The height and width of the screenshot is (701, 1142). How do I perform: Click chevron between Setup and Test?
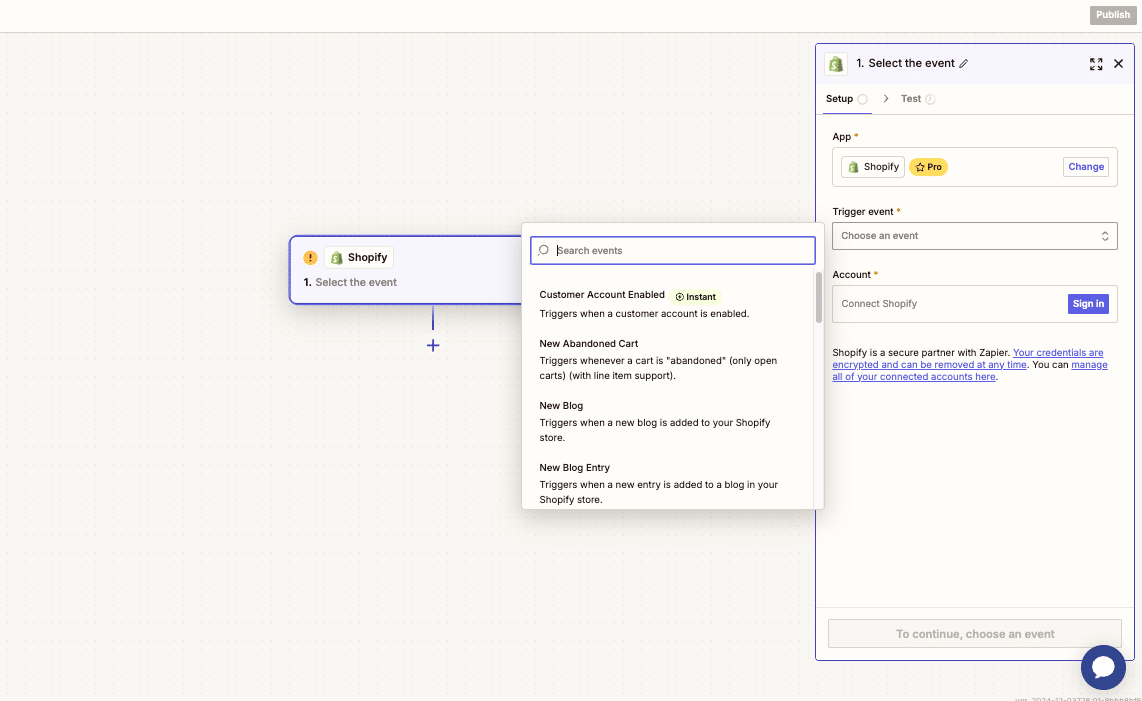(886, 98)
